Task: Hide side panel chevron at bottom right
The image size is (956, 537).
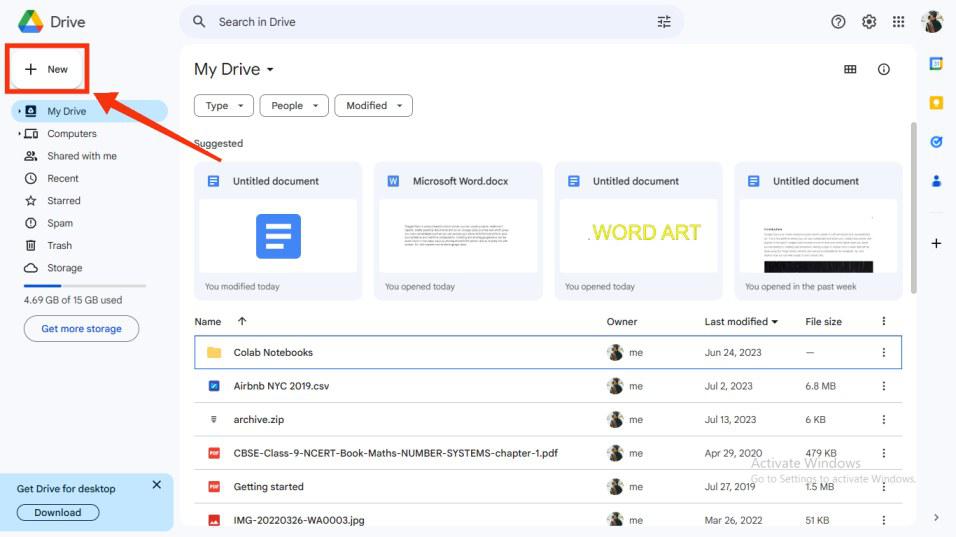Action: click(x=936, y=517)
